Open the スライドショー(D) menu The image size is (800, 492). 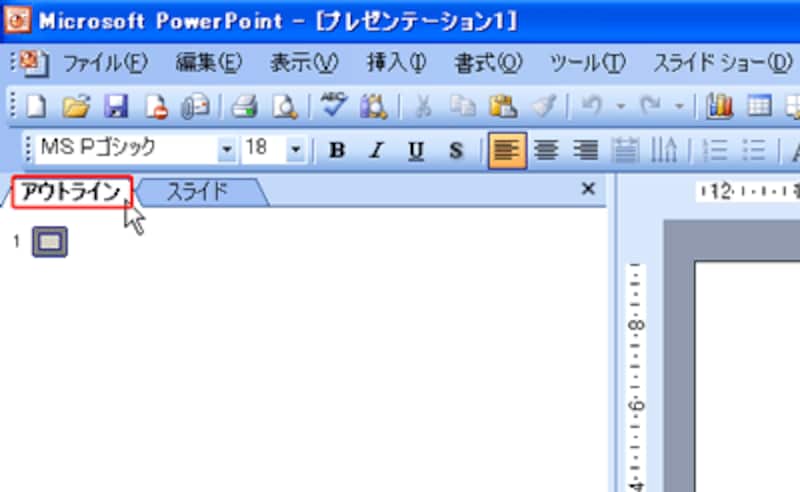(722, 63)
